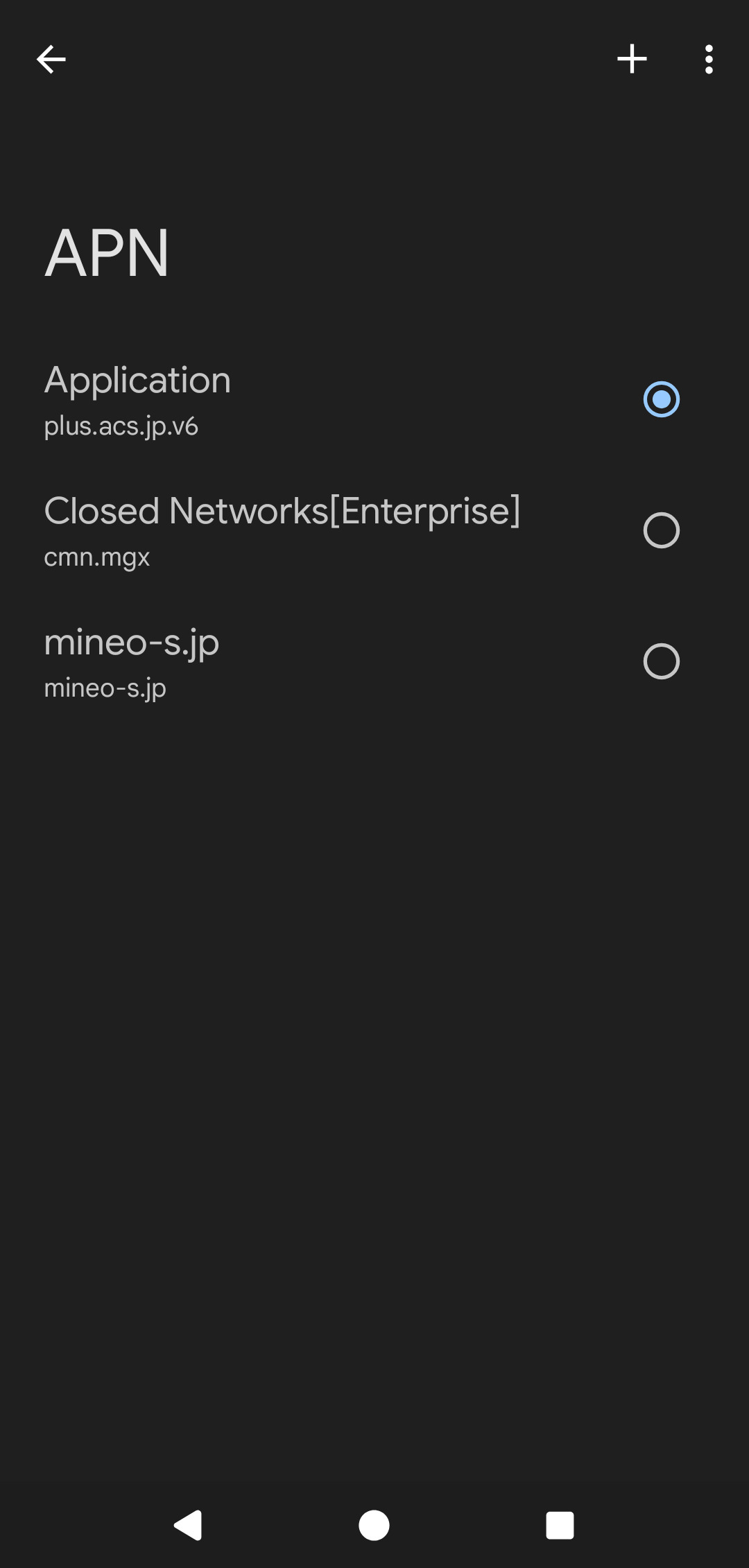Tap the back arrow in the top bar
This screenshot has width=749, height=1568.
51,60
